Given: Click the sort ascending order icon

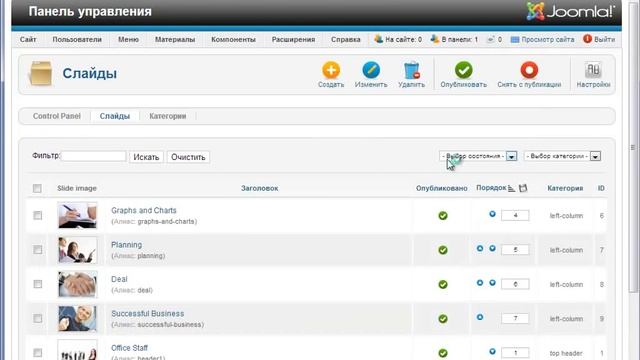Looking at the screenshot, I should click(x=511, y=188).
